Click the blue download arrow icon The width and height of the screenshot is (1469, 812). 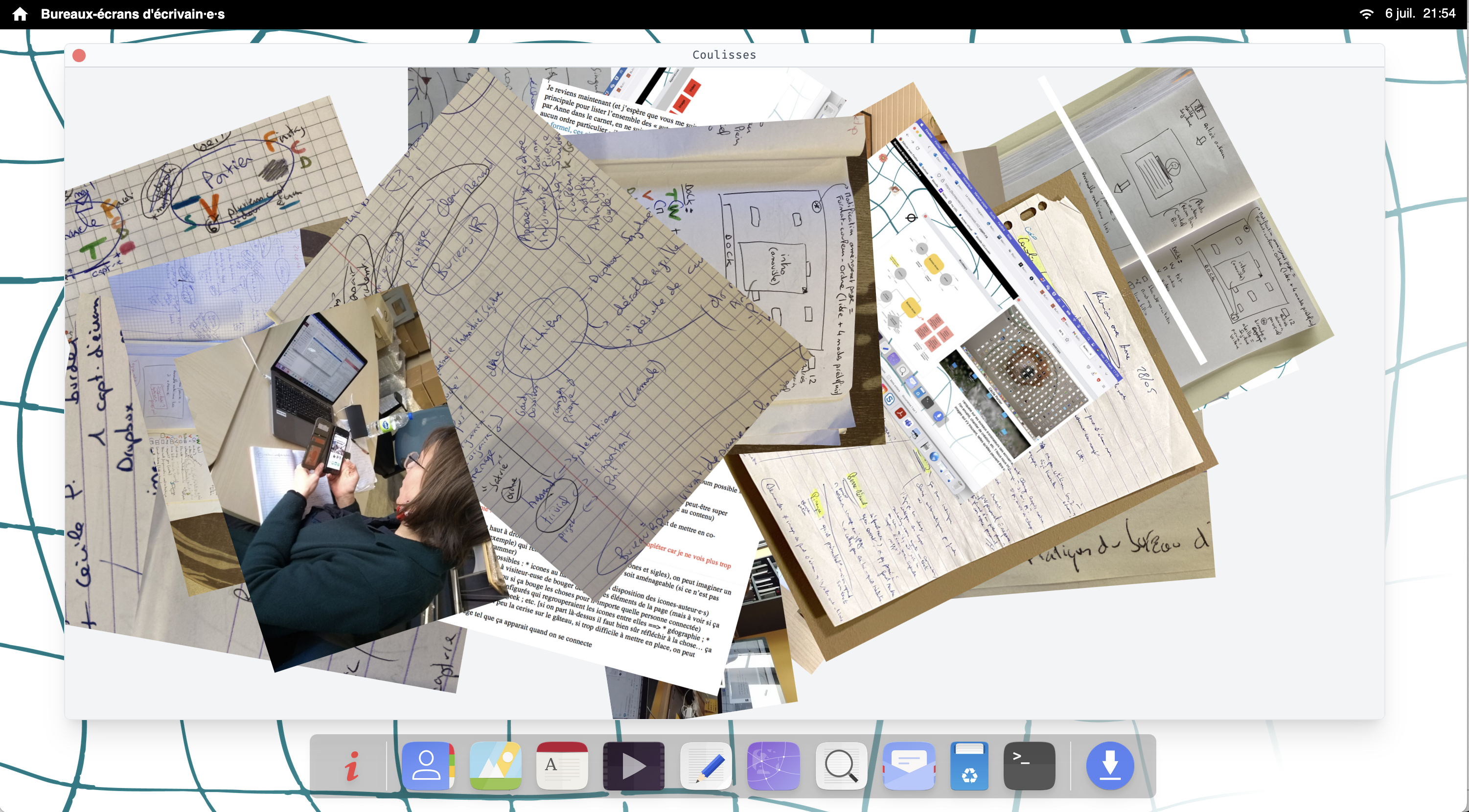coord(1110,766)
